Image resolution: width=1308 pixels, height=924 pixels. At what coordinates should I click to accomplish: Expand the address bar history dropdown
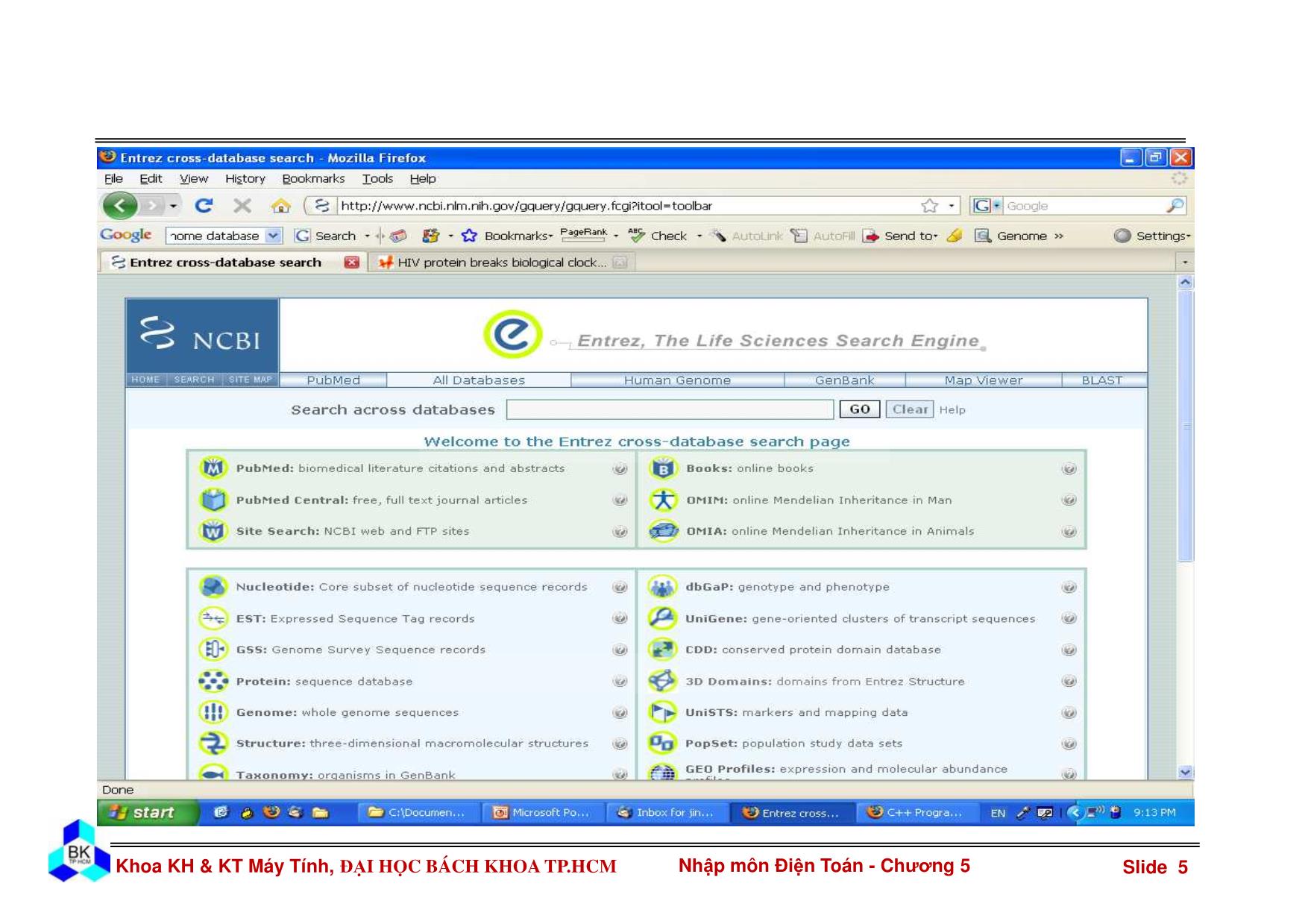[x=951, y=206]
